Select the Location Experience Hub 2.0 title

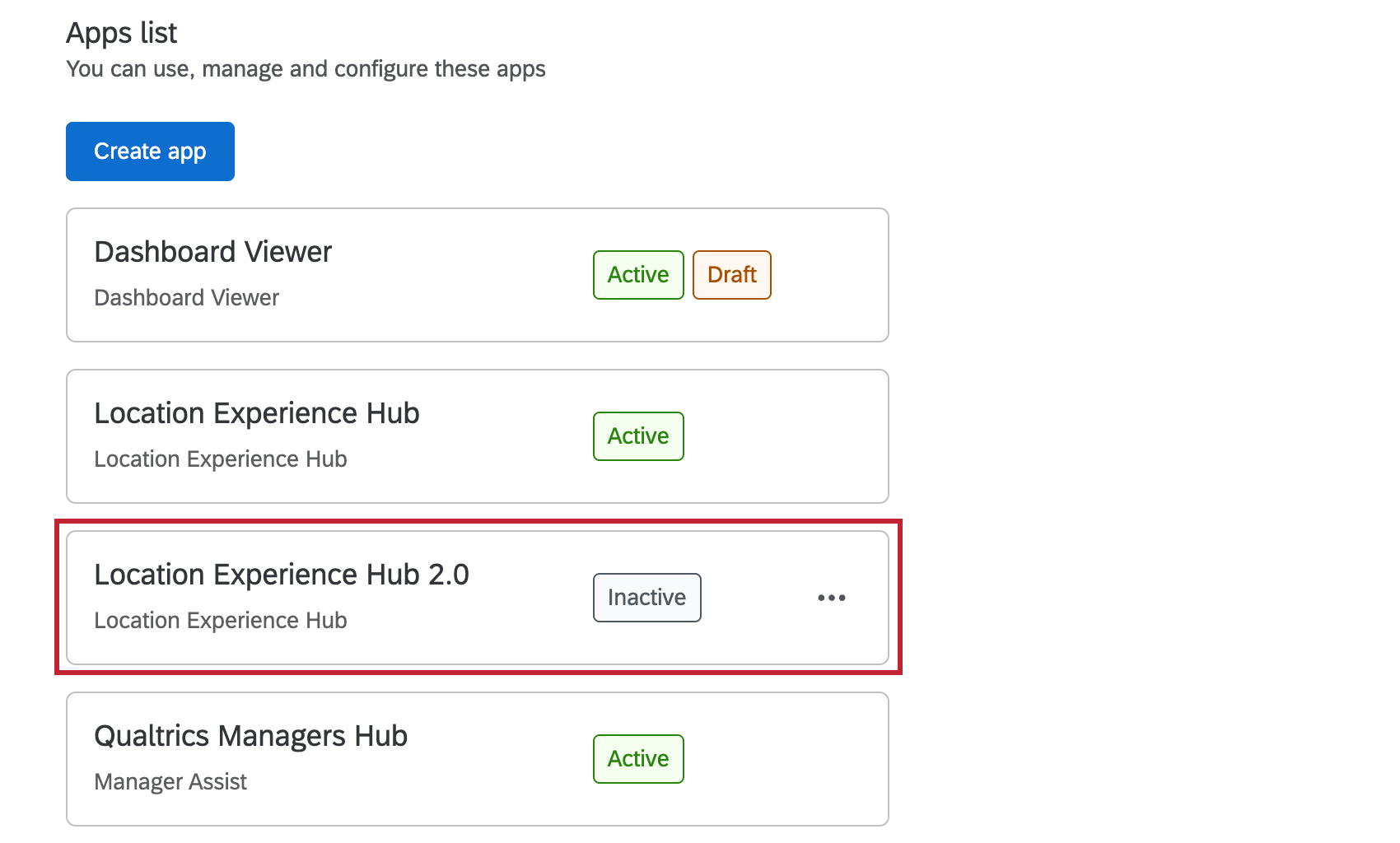[282, 575]
